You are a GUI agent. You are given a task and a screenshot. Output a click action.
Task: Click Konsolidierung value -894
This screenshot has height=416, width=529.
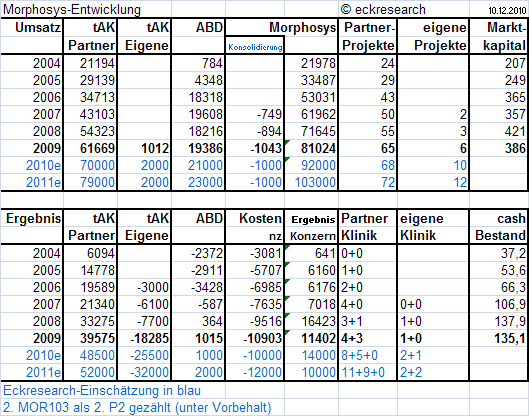click(269, 131)
